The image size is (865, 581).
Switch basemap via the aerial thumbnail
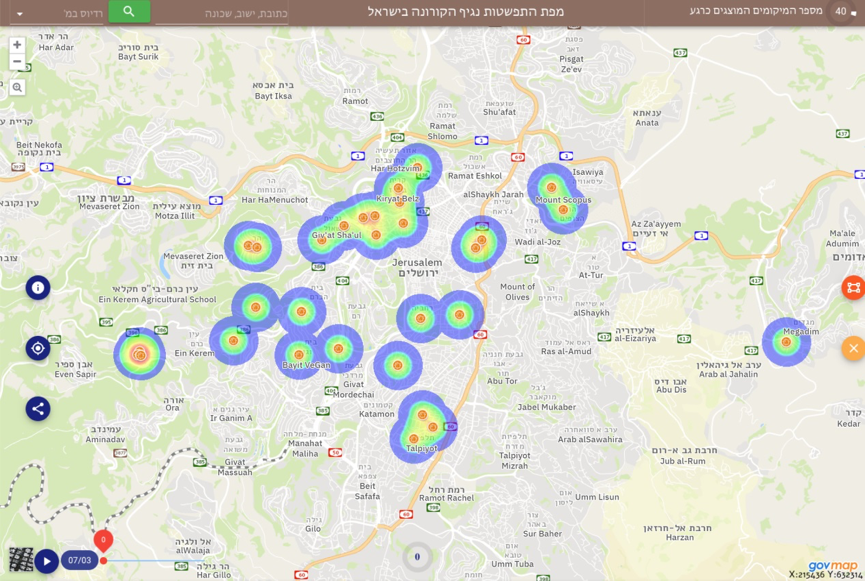[21, 559]
